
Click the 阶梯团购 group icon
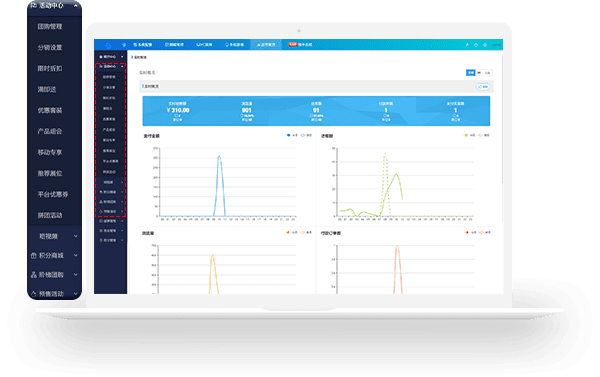point(34,275)
